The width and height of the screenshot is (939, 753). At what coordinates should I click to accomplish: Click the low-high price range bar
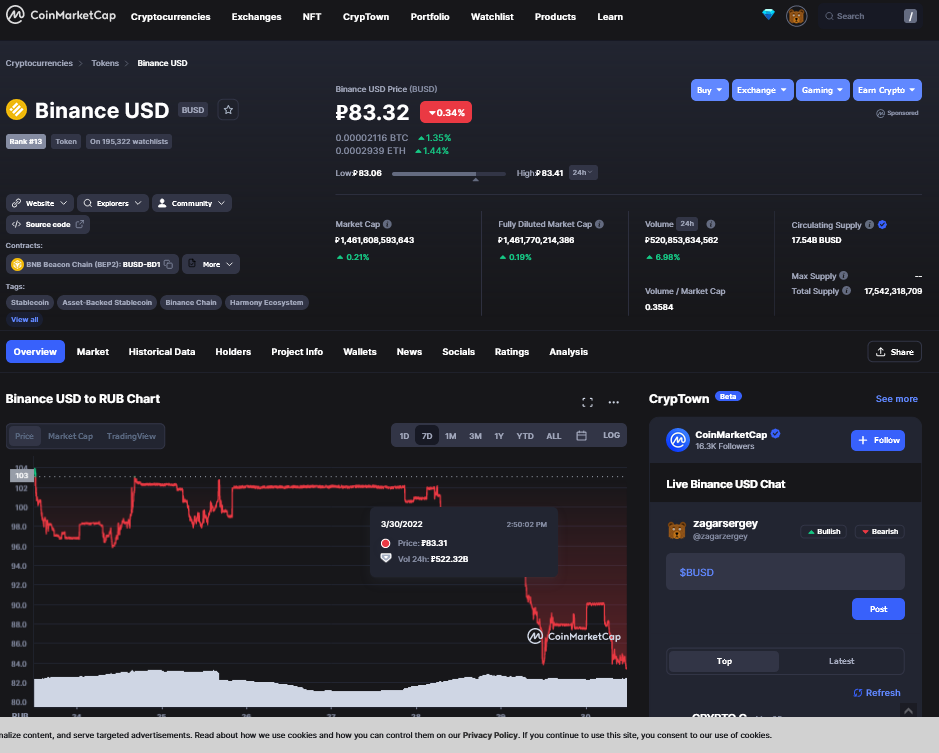coord(449,174)
